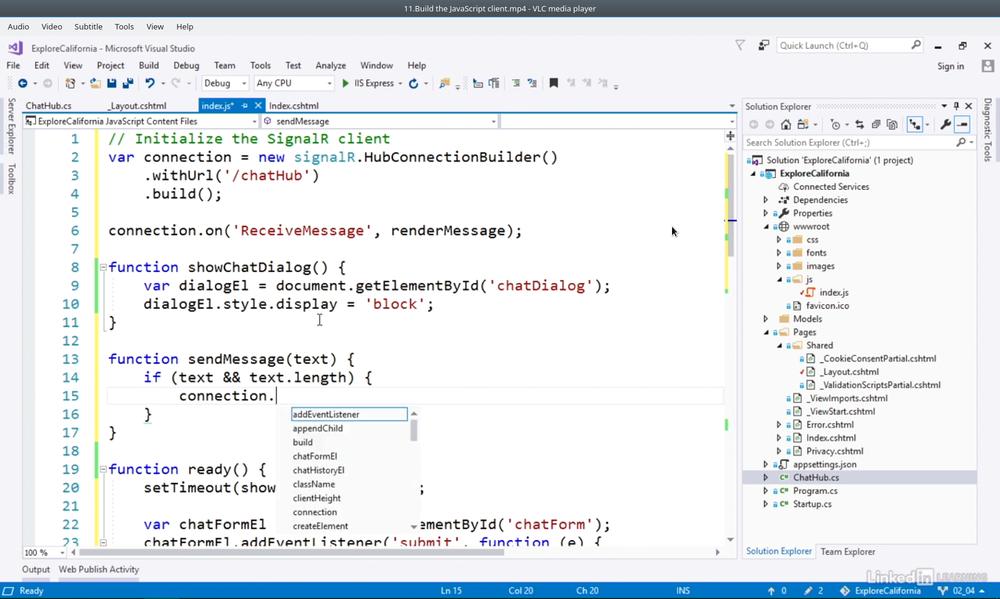Screen dimensions: 1000x599
Task: Expand the Index.cshtml node in Pages
Action: pos(779,438)
